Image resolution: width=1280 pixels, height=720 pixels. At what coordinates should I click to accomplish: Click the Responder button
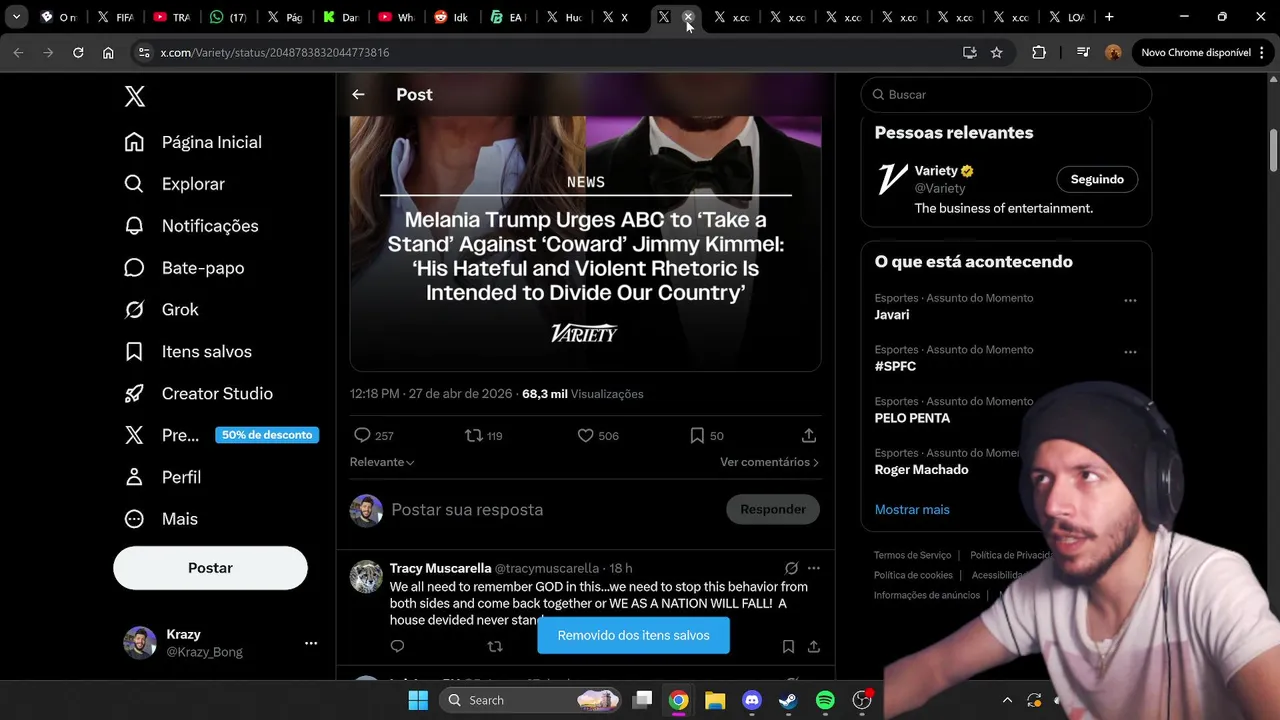pyautogui.click(x=773, y=509)
